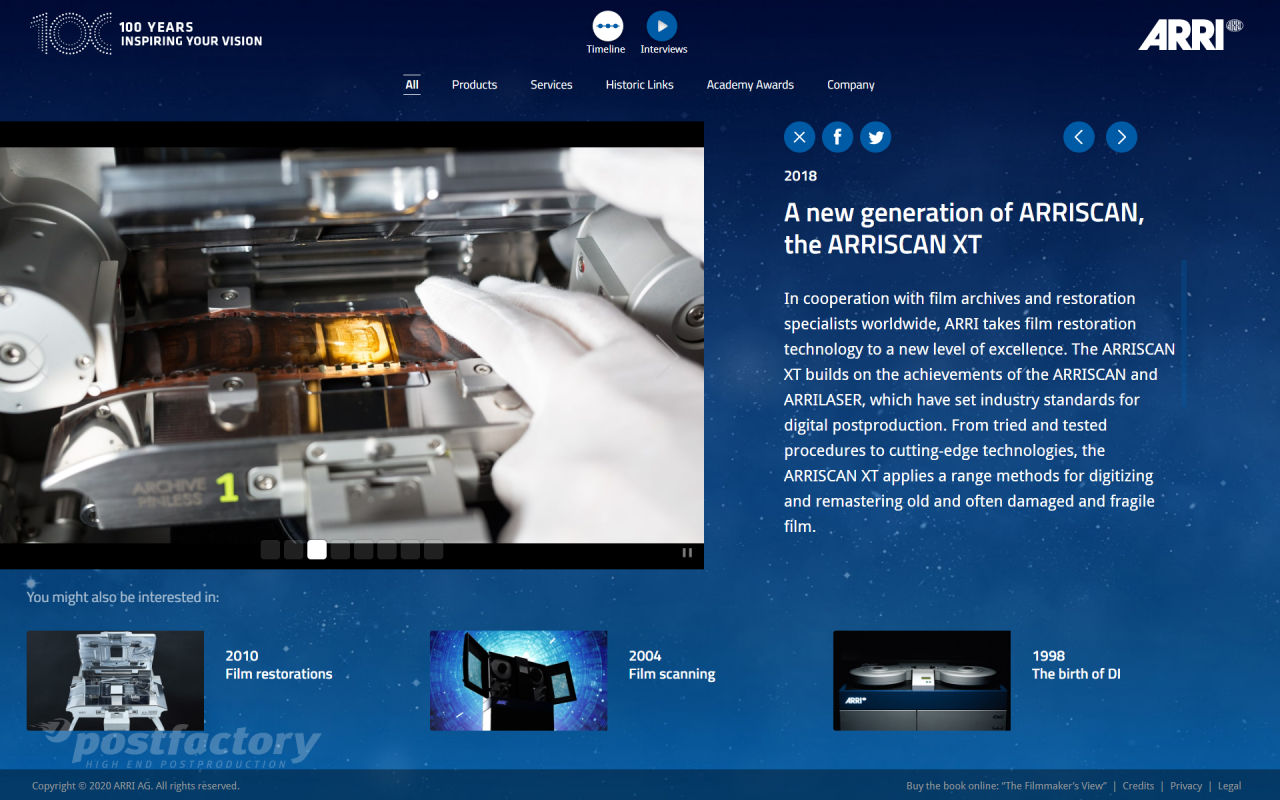Select the active third slideshow dot
Image resolution: width=1280 pixels, height=800 pixels.
[x=317, y=549]
